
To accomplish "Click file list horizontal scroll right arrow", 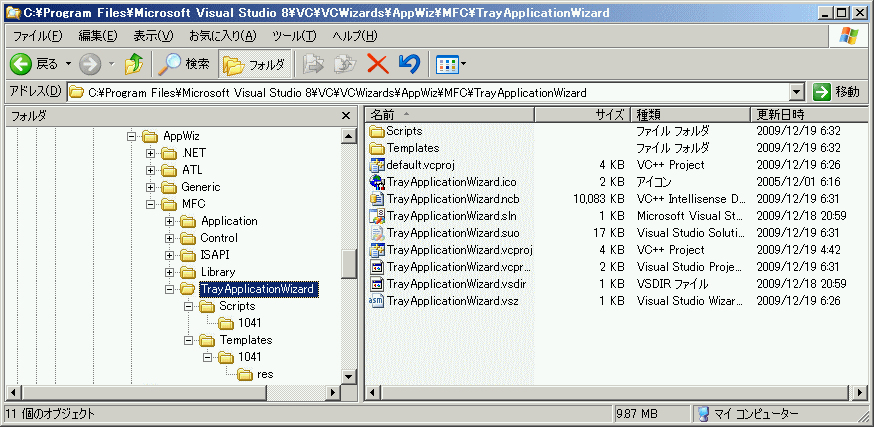I will (860, 392).
